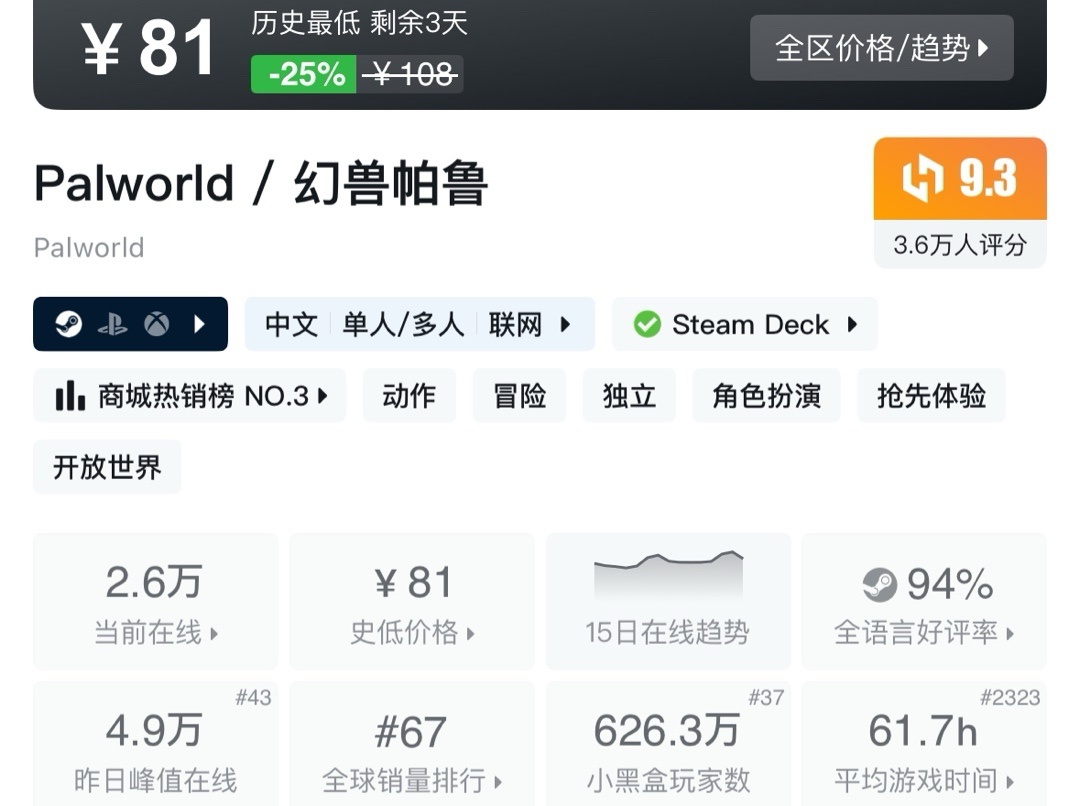
Task: Select the 冒险 genre tag
Action: pos(519,395)
